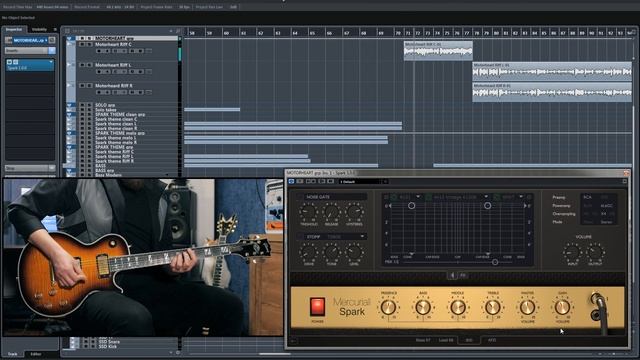Select the Motorheart Riff L audio clip
640x360 pixels.
coord(552,71)
